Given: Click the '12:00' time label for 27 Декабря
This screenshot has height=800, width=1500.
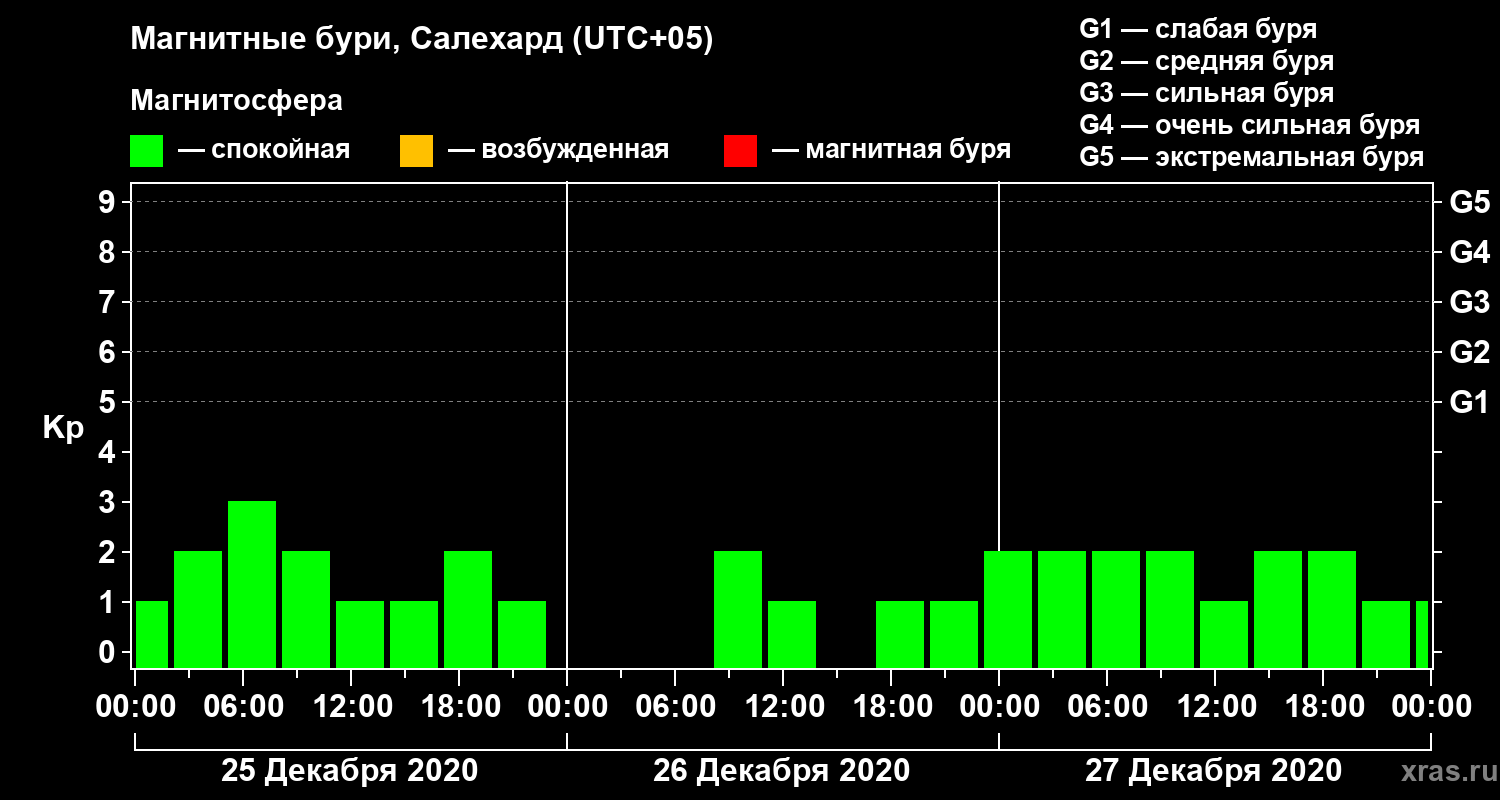Looking at the screenshot, I should click(1215, 707).
